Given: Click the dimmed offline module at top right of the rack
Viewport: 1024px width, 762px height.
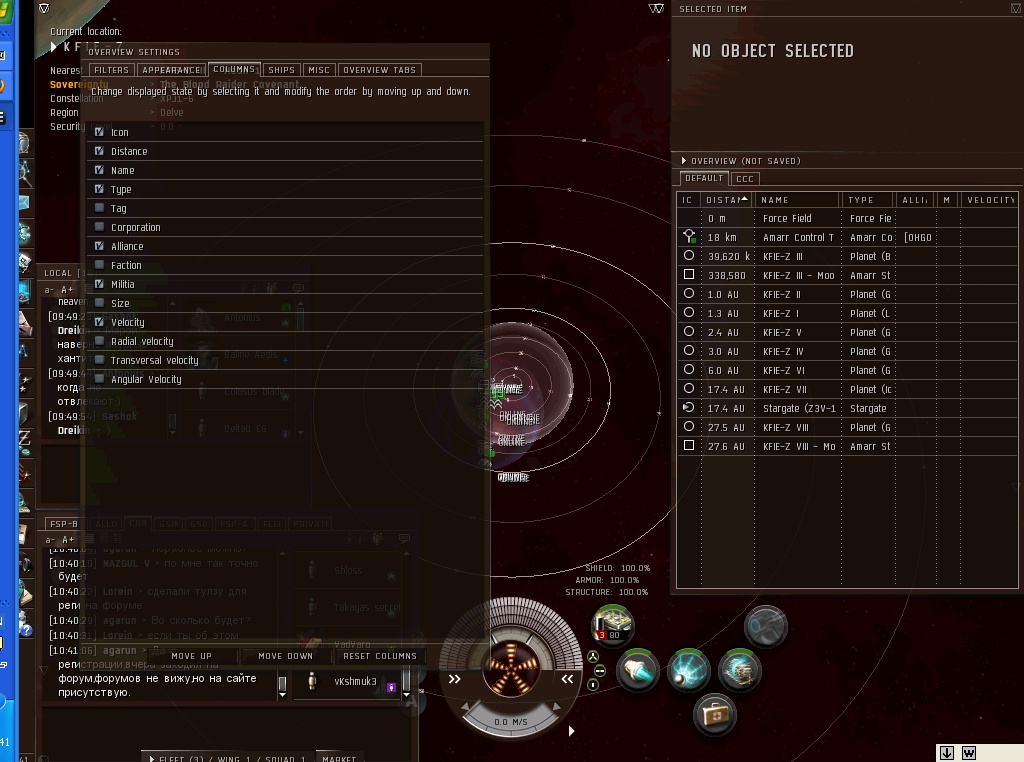Looking at the screenshot, I should pos(765,626).
